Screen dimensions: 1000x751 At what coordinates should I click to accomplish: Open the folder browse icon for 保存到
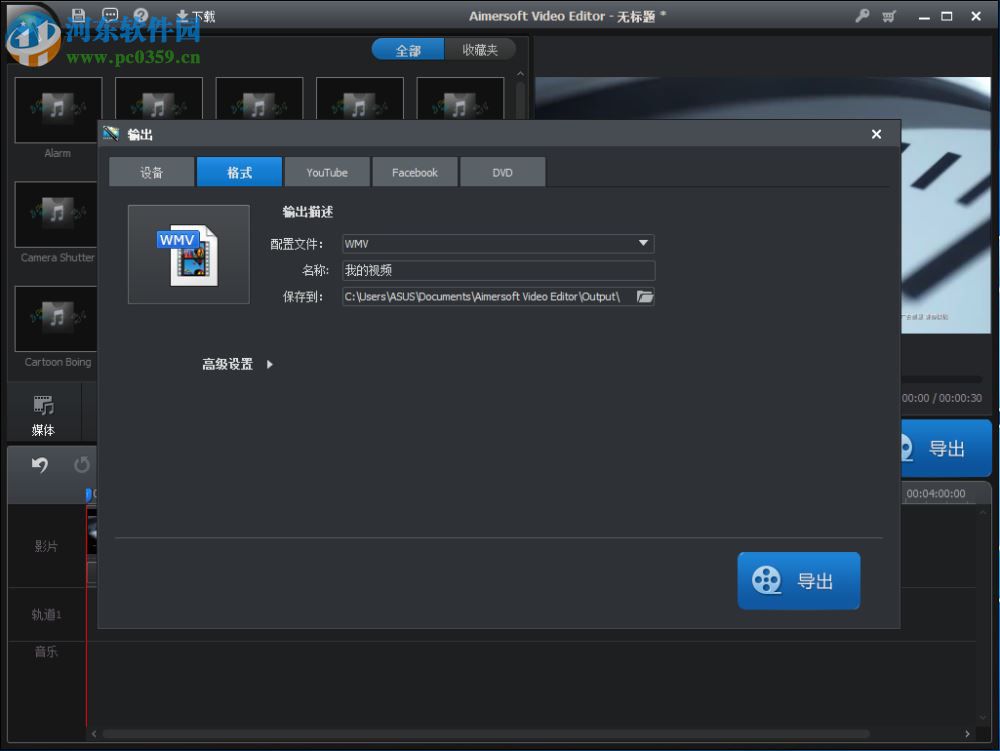[645, 297]
